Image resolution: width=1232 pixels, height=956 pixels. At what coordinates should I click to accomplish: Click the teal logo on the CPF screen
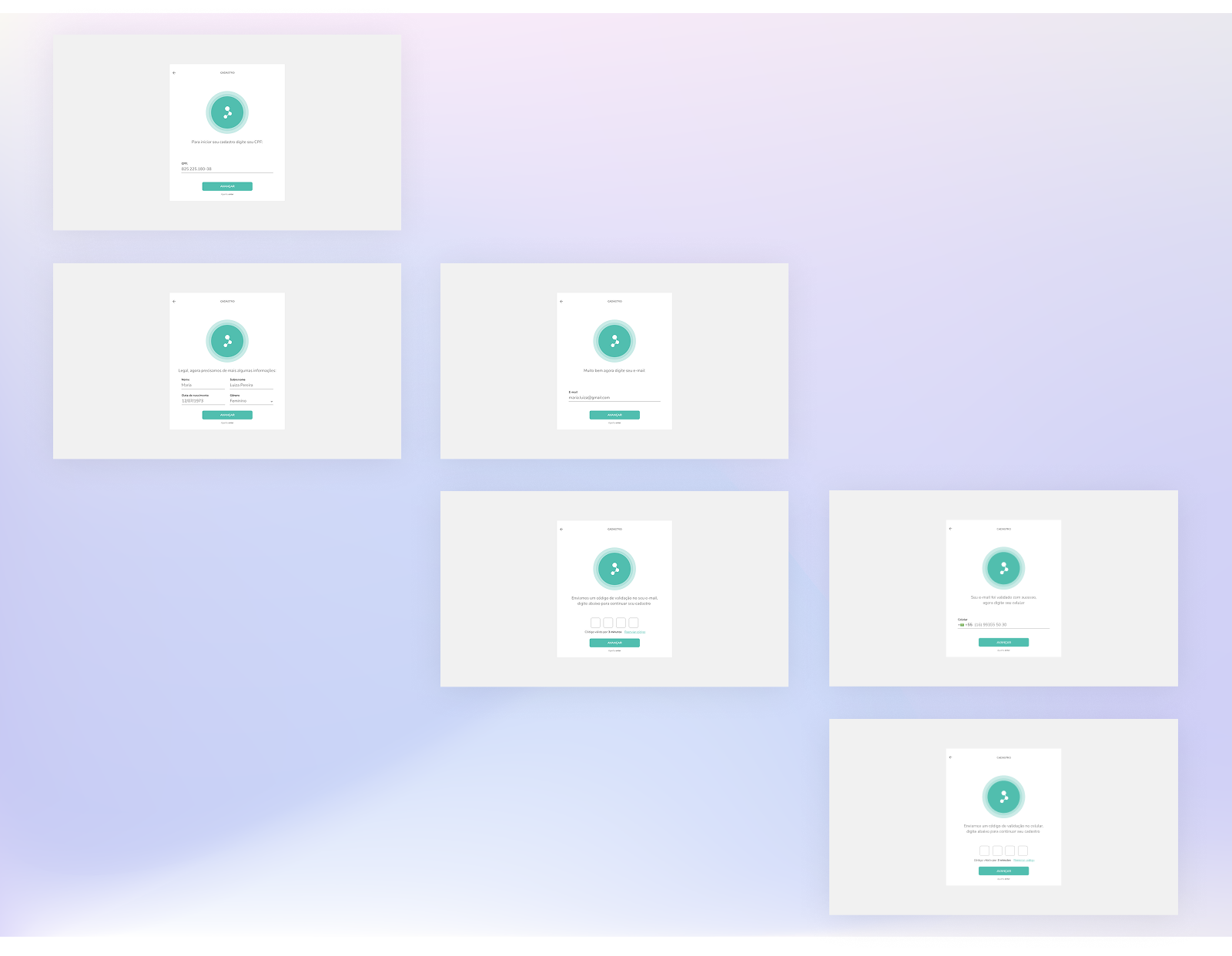tap(227, 112)
